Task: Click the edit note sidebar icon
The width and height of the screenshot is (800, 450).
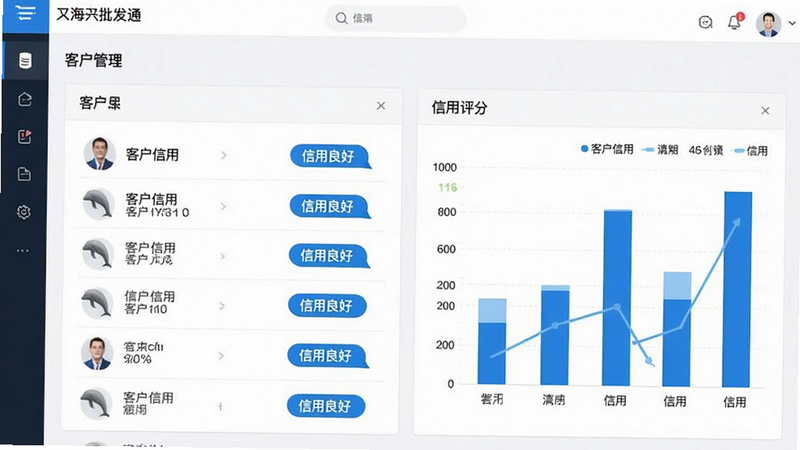Action: pyautogui.click(x=24, y=136)
